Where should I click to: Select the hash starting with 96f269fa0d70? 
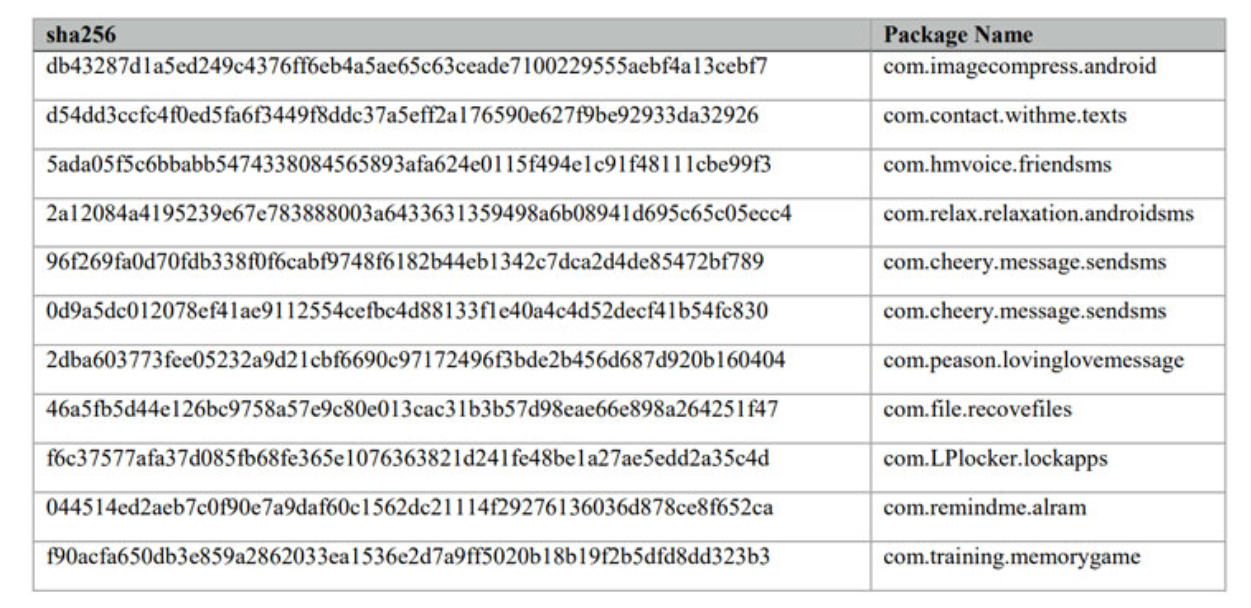pos(404,263)
